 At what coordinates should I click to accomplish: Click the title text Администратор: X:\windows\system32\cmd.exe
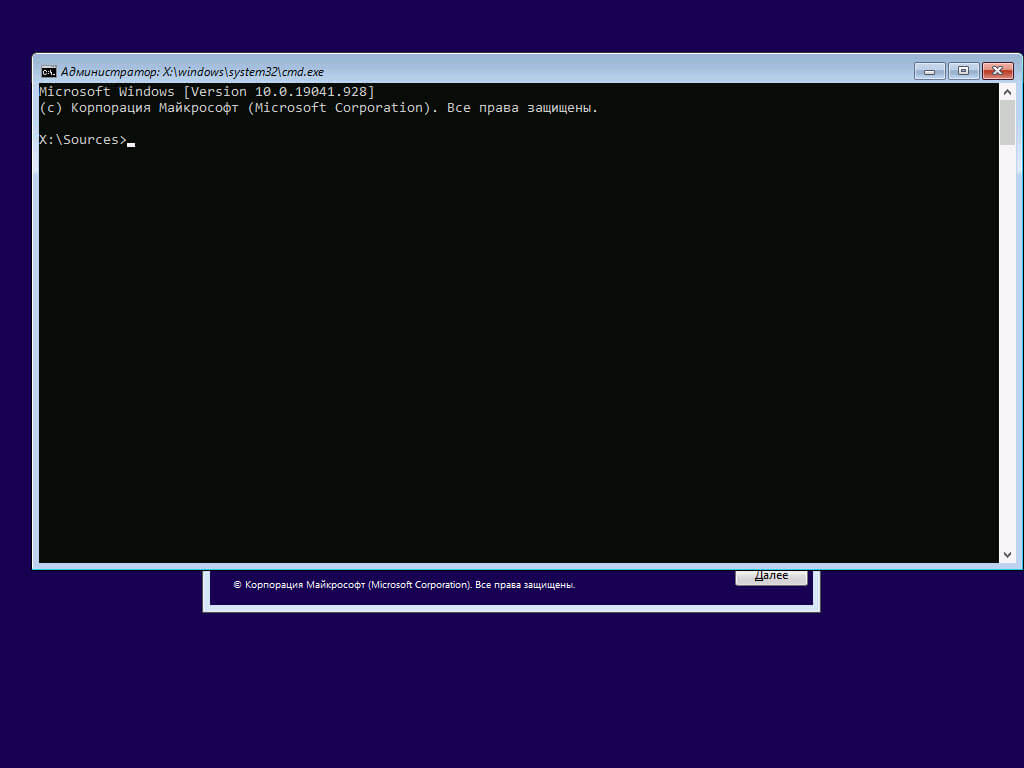pyautogui.click(x=192, y=72)
